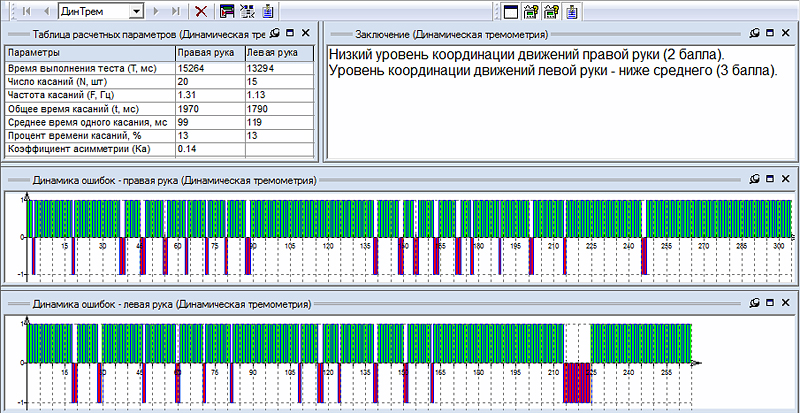
Task: Select the Коэффициент асимметрии (Ka) row
Action: coord(88,148)
